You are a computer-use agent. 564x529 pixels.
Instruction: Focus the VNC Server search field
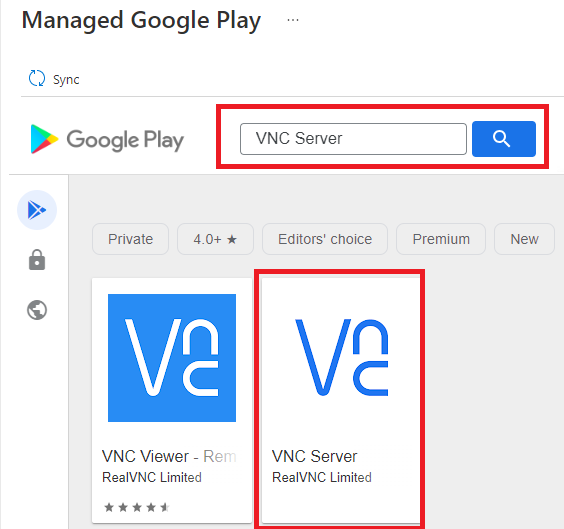[353, 139]
